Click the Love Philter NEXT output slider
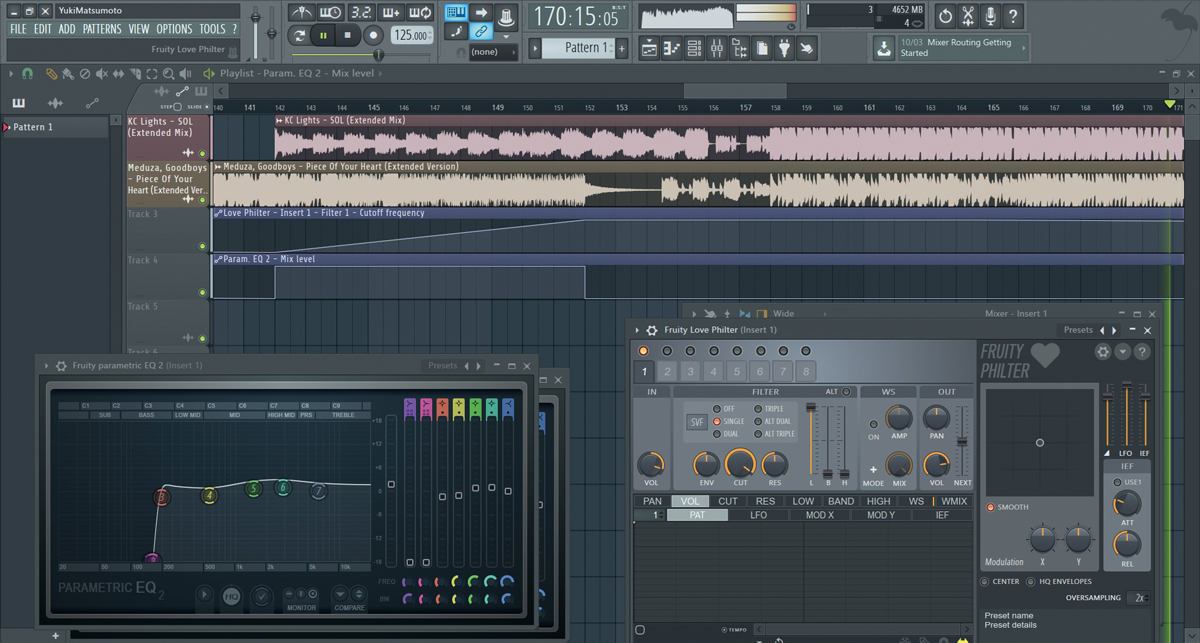 [962, 442]
